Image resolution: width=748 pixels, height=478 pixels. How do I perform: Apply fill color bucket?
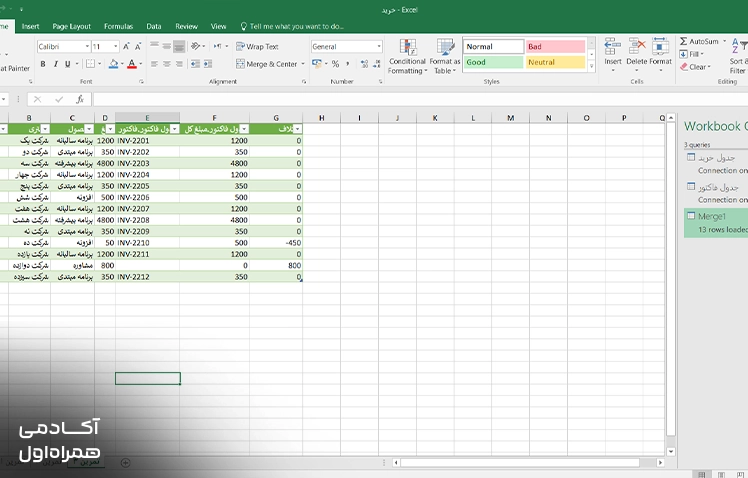pos(113,64)
